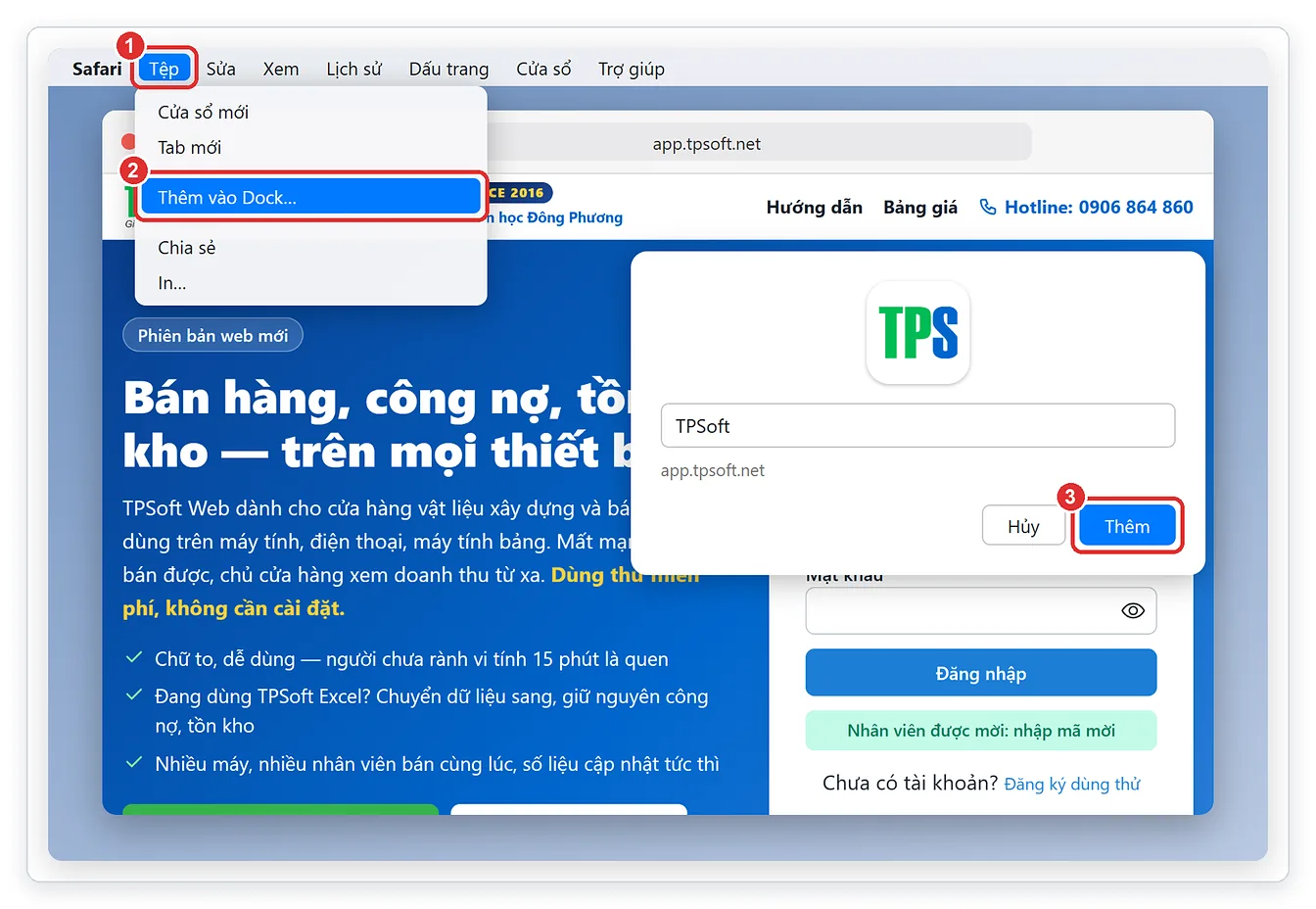Viewport: 1316px width, 909px height.
Task: Click the password input field
Action: pos(981,610)
